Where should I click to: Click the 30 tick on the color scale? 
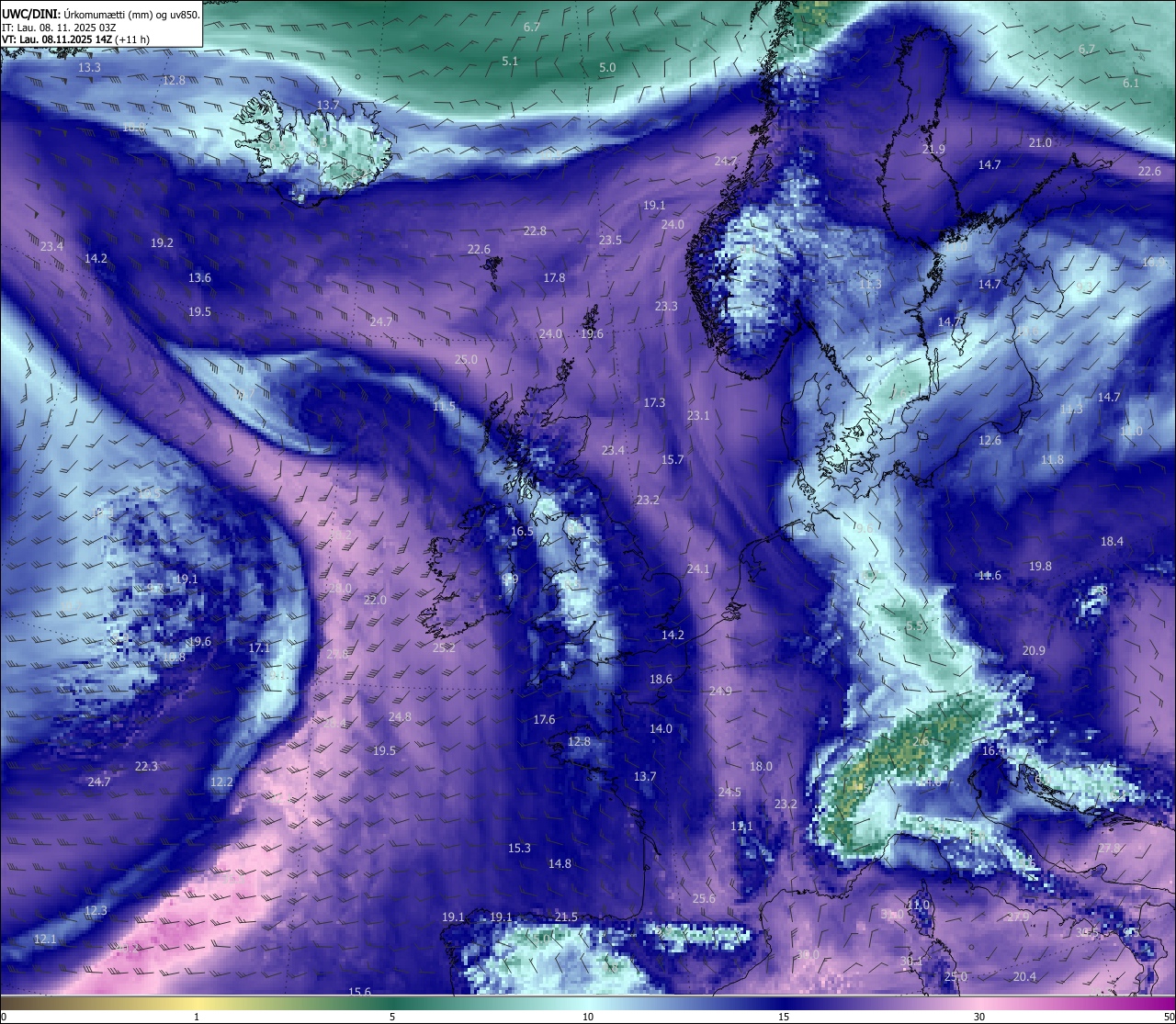(x=979, y=1017)
